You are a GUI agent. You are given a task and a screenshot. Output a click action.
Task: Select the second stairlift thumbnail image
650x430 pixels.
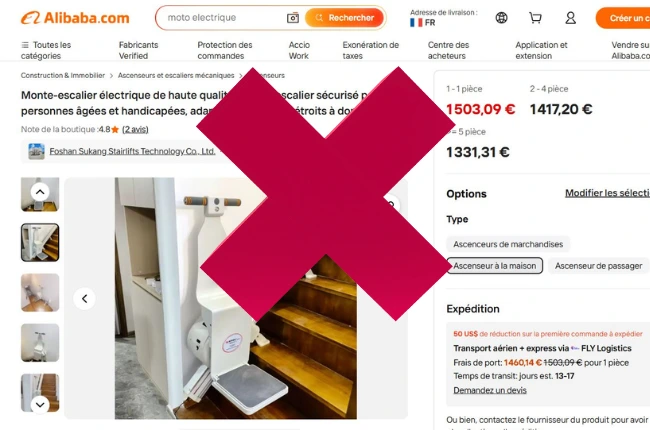point(40,243)
